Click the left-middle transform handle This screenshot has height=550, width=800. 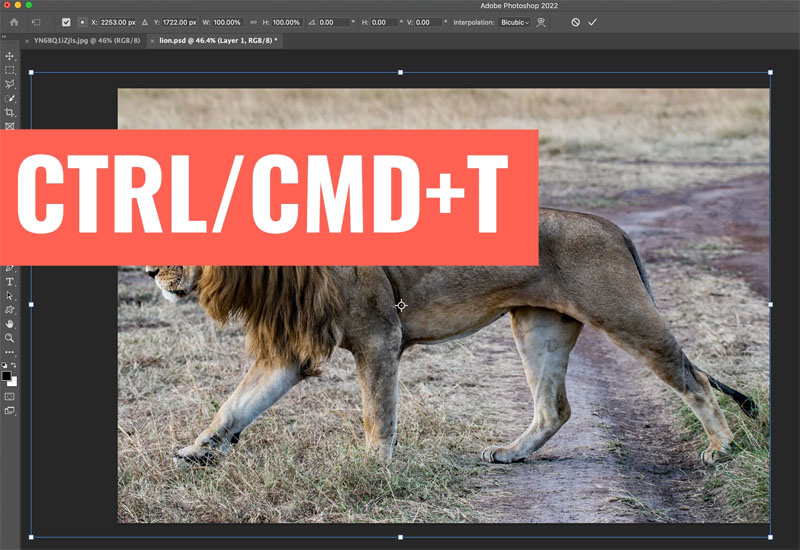point(32,305)
